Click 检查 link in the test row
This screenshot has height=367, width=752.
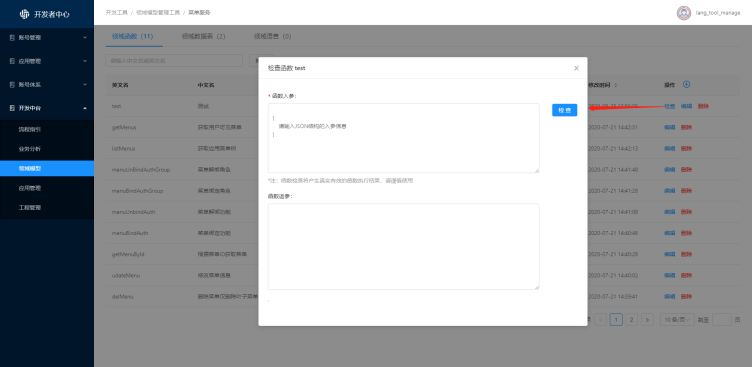[670, 106]
